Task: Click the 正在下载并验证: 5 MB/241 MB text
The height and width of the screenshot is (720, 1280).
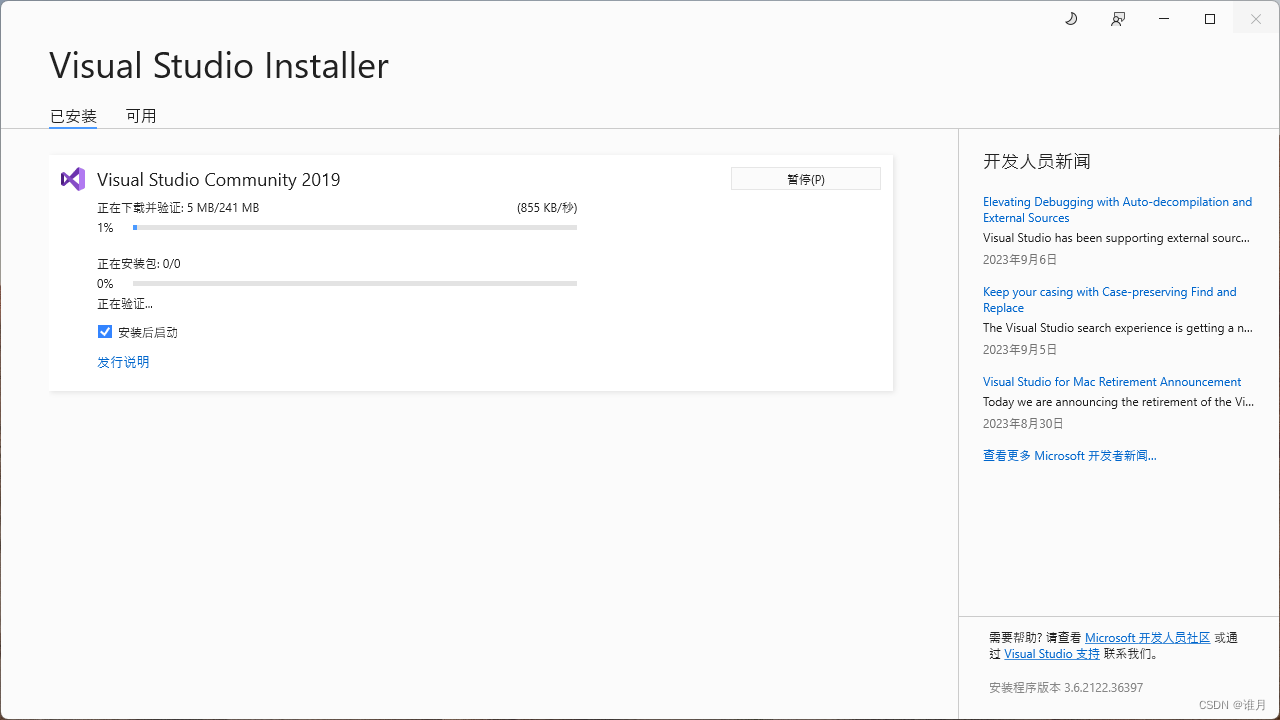Action: pyautogui.click(x=178, y=208)
